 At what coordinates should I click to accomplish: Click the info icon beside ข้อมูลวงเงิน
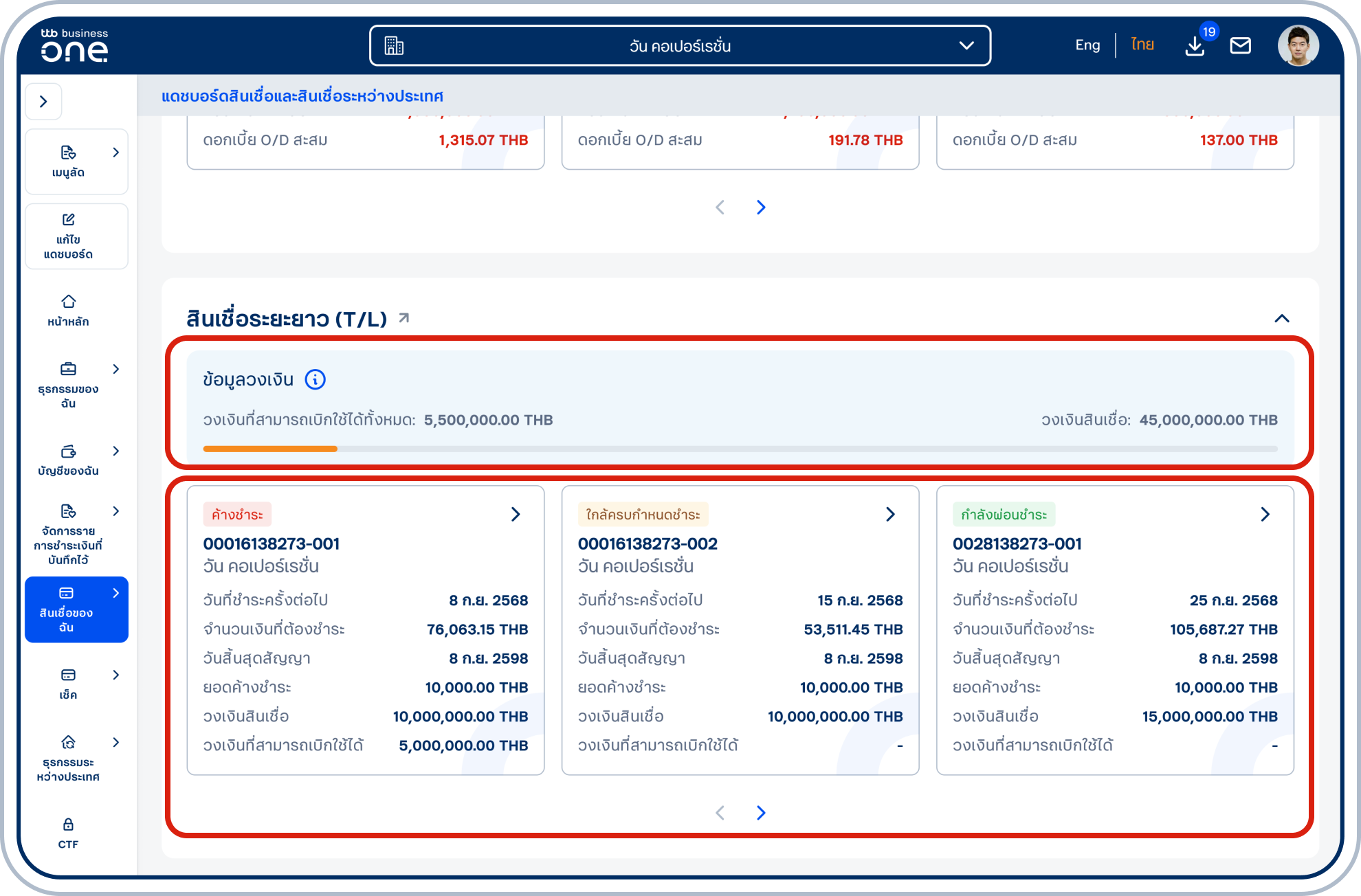[315, 379]
